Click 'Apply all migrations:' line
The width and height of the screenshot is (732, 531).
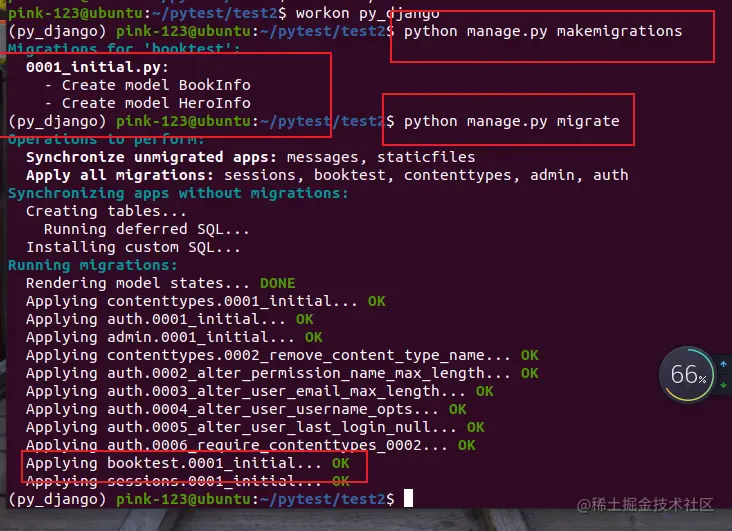[327, 176]
